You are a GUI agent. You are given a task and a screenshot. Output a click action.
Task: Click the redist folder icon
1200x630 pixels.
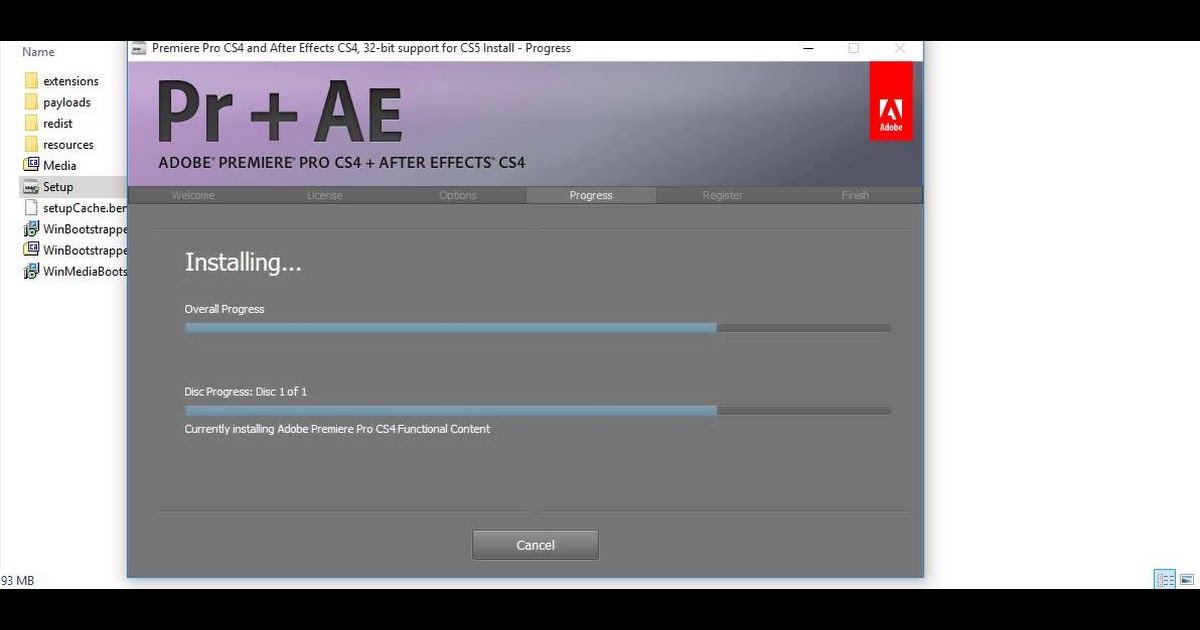click(x=31, y=123)
